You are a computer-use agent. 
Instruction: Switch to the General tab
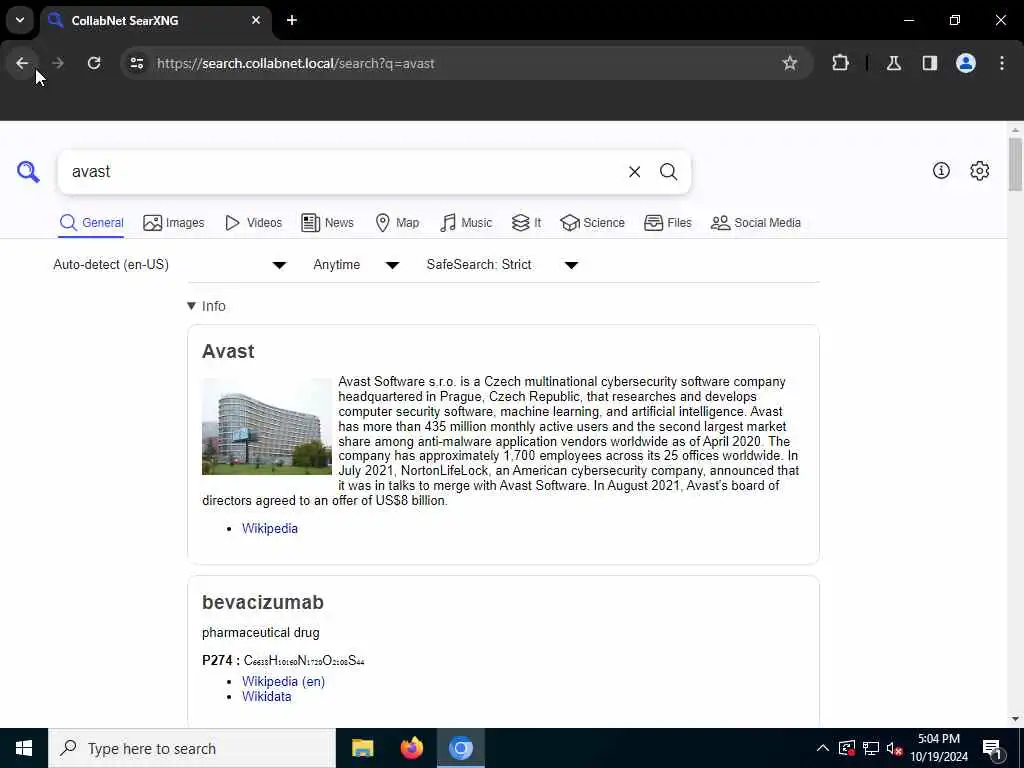tap(91, 223)
